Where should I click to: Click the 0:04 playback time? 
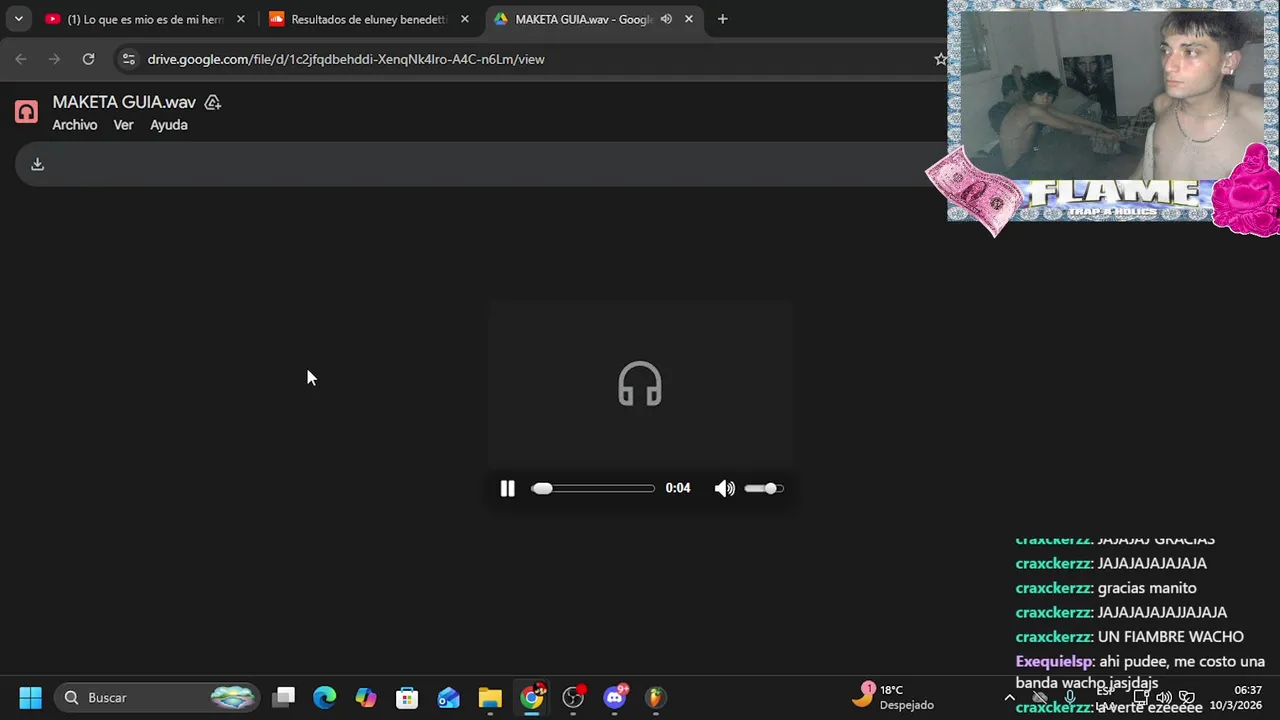[x=678, y=488]
